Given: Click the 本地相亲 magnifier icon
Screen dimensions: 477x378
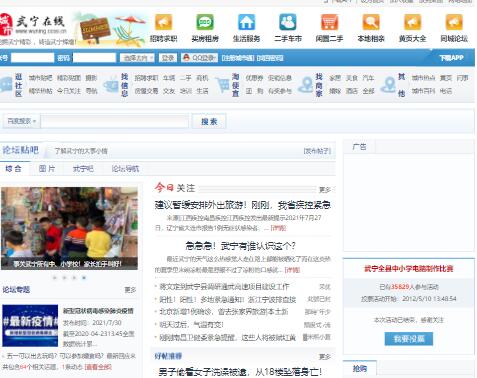Looking at the screenshot, I should 371,22.
